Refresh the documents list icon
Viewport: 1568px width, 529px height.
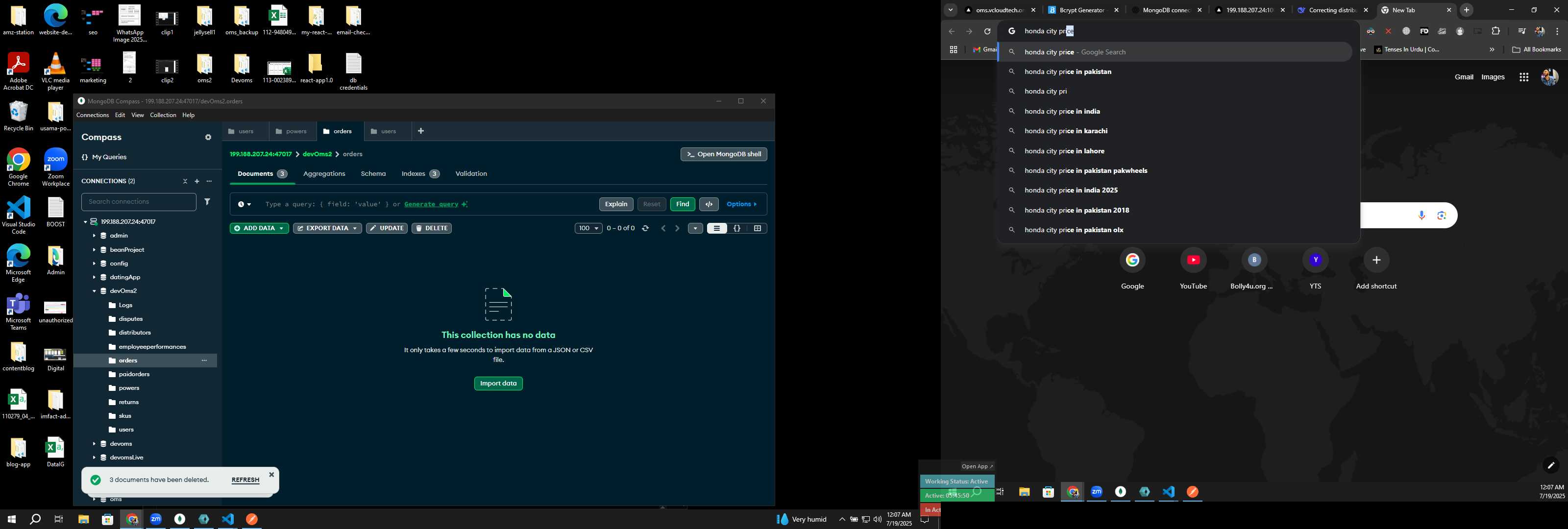[645, 229]
